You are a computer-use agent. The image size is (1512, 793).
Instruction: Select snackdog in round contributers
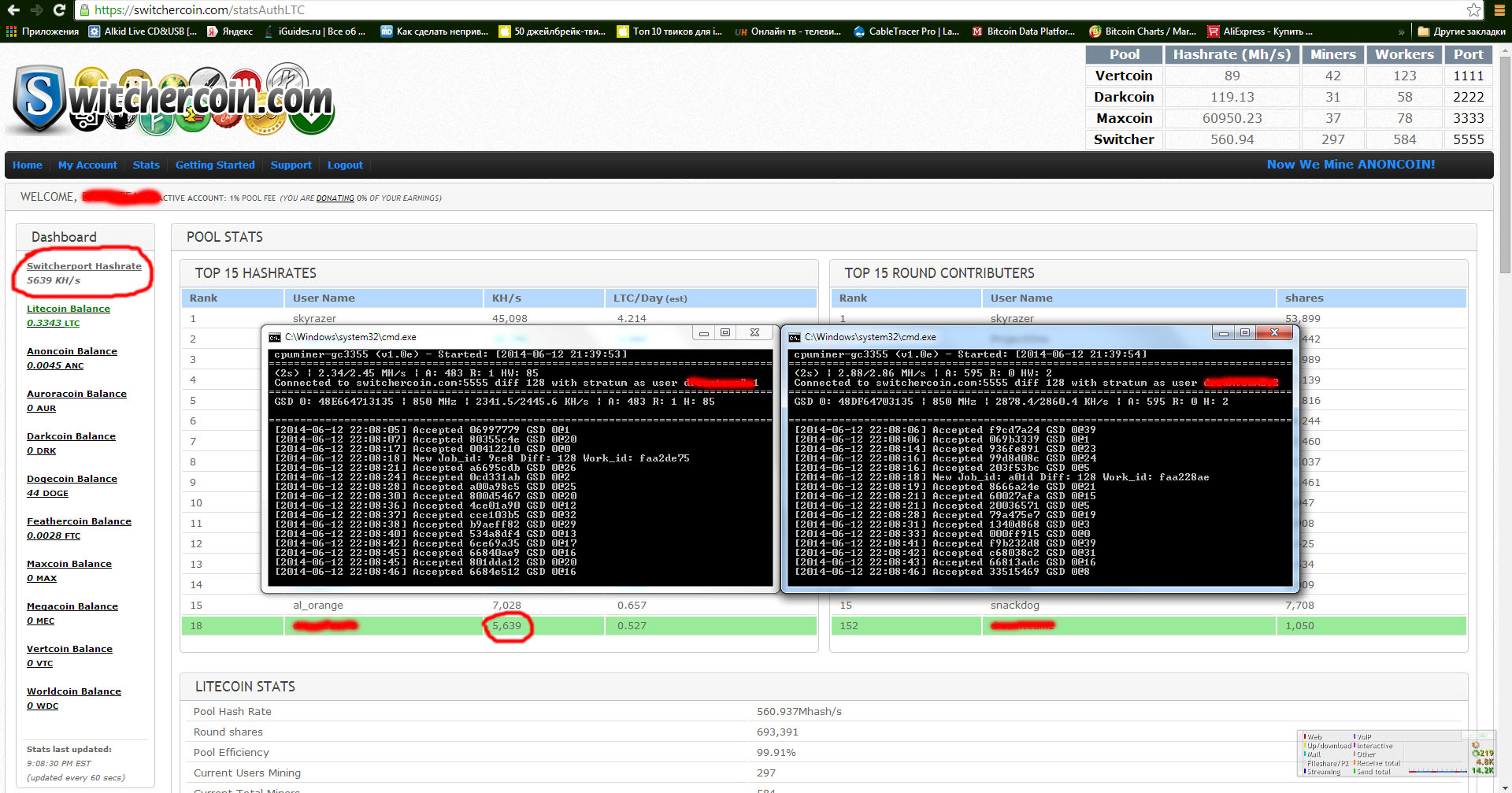[x=1014, y=606]
